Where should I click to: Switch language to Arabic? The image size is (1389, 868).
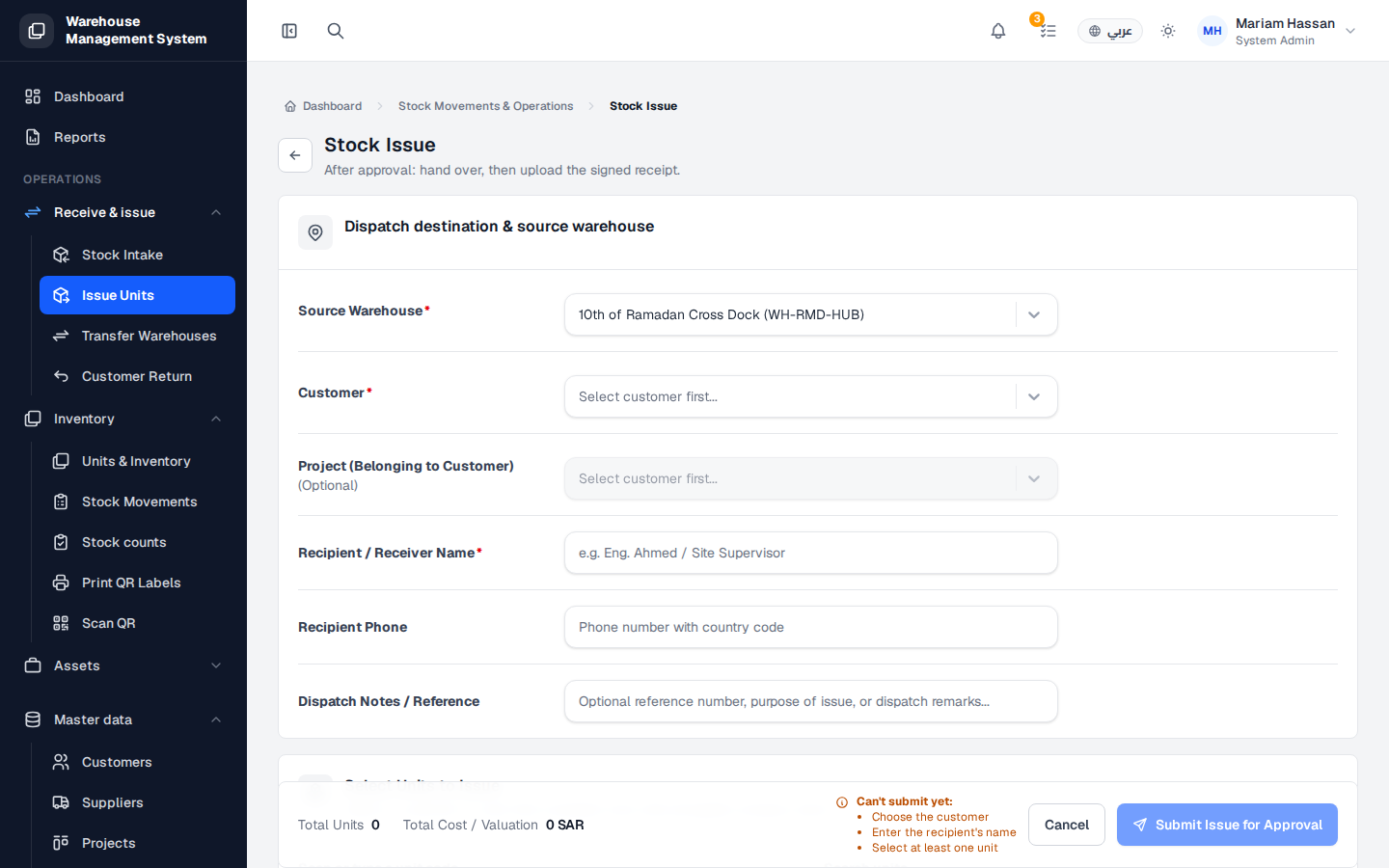[x=1110, y=31]
